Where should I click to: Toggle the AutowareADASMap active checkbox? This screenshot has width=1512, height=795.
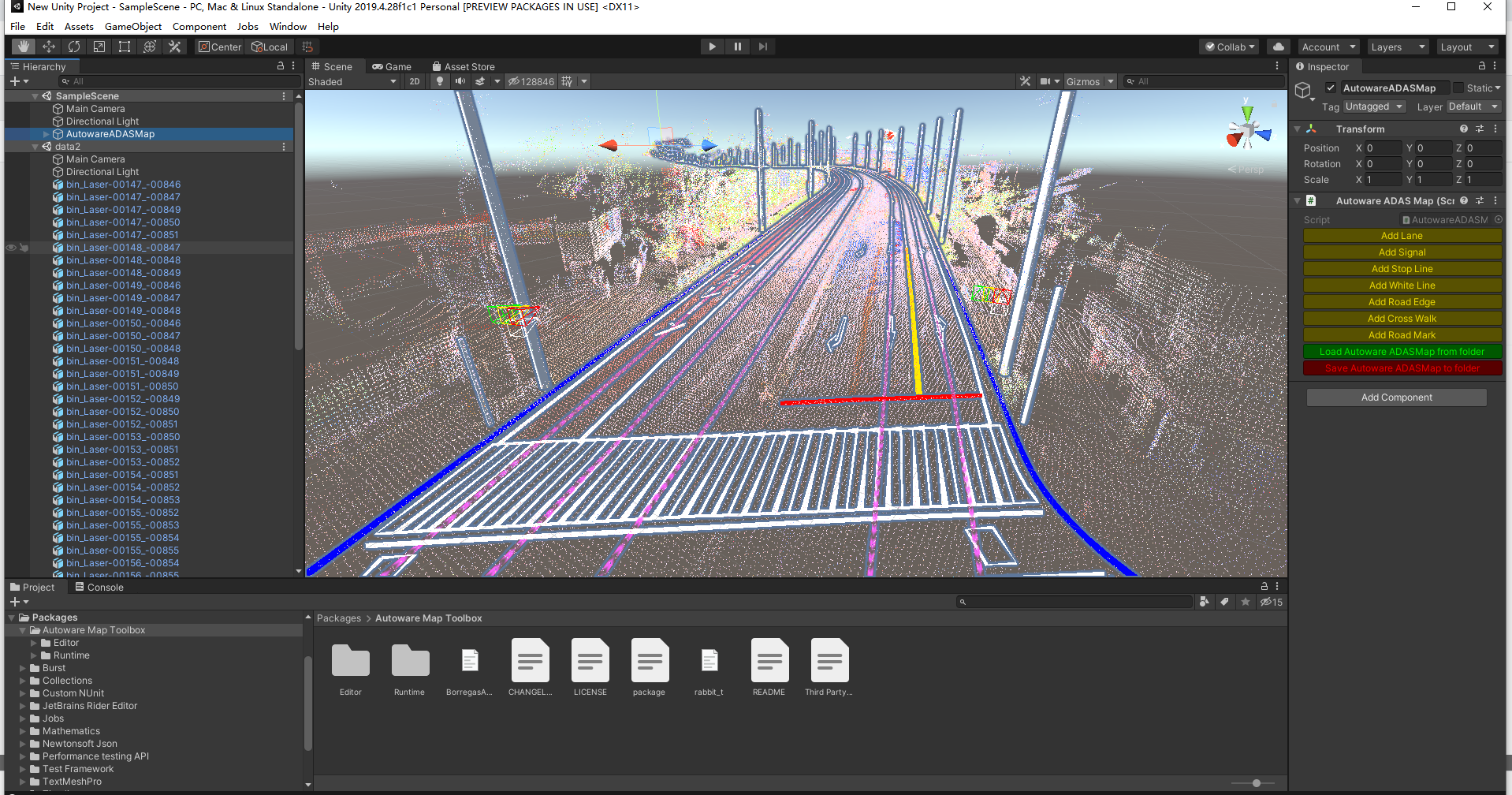click(x=1331, y=88)
